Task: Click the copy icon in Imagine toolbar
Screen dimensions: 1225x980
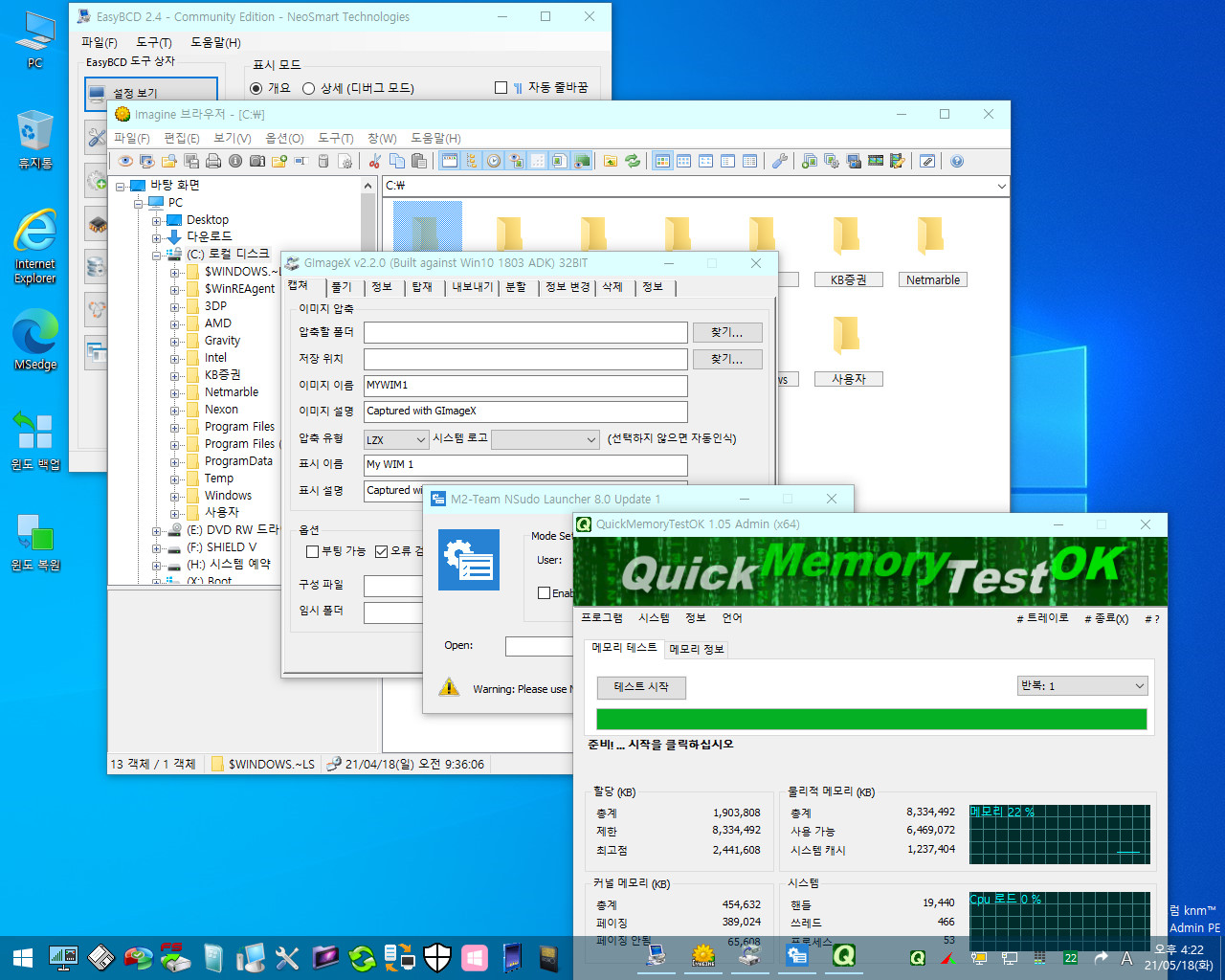Action: (396, 161)
